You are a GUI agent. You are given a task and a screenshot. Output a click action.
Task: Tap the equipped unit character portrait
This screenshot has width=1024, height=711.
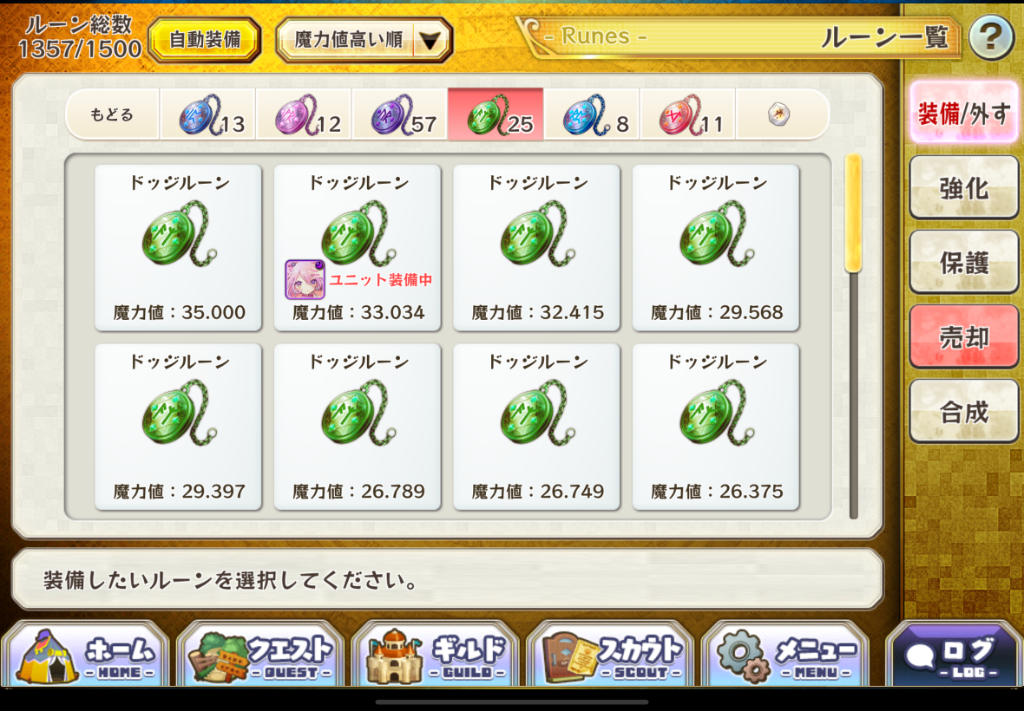click(x=305, y=279)
